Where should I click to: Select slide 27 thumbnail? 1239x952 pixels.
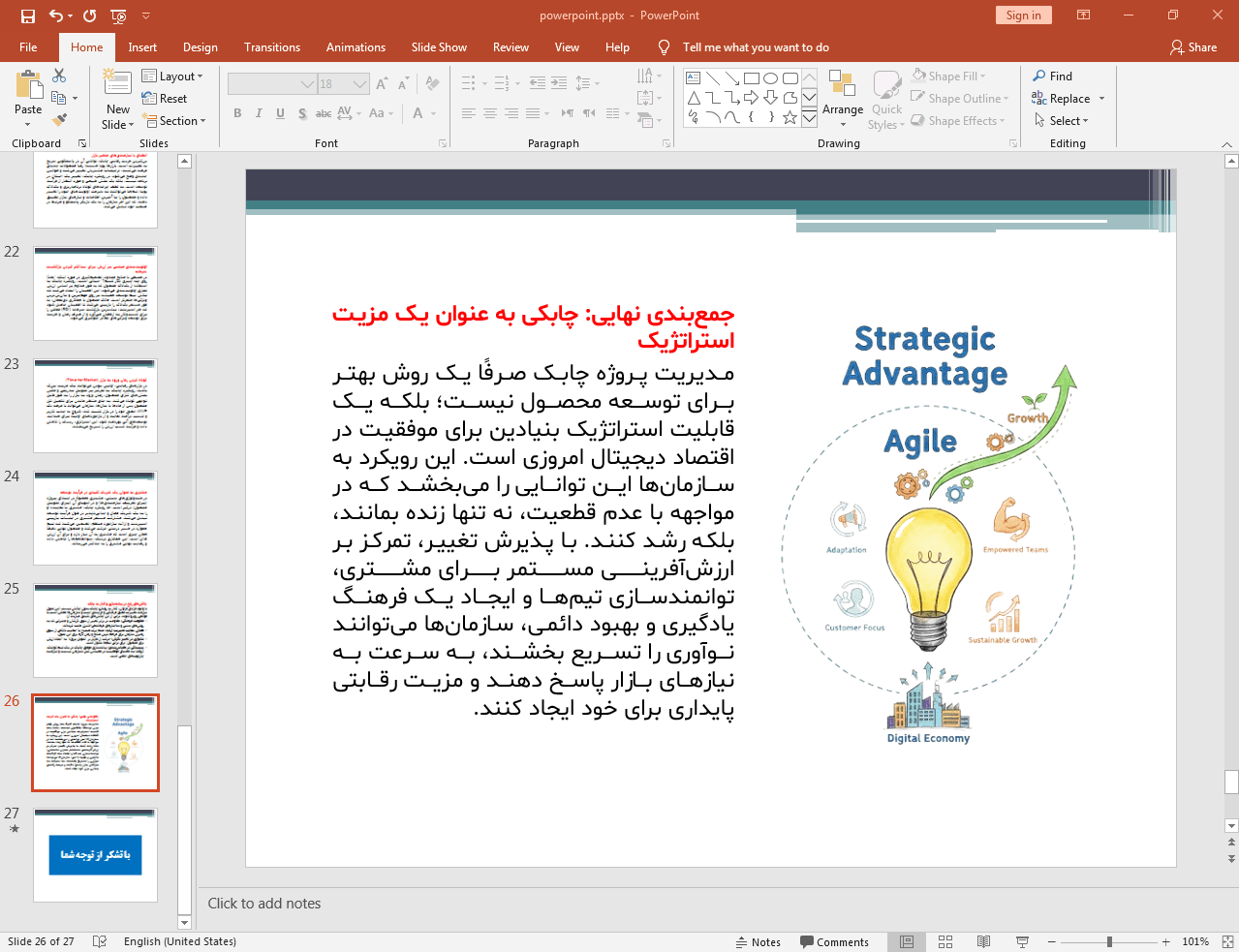tap(95, 855)
